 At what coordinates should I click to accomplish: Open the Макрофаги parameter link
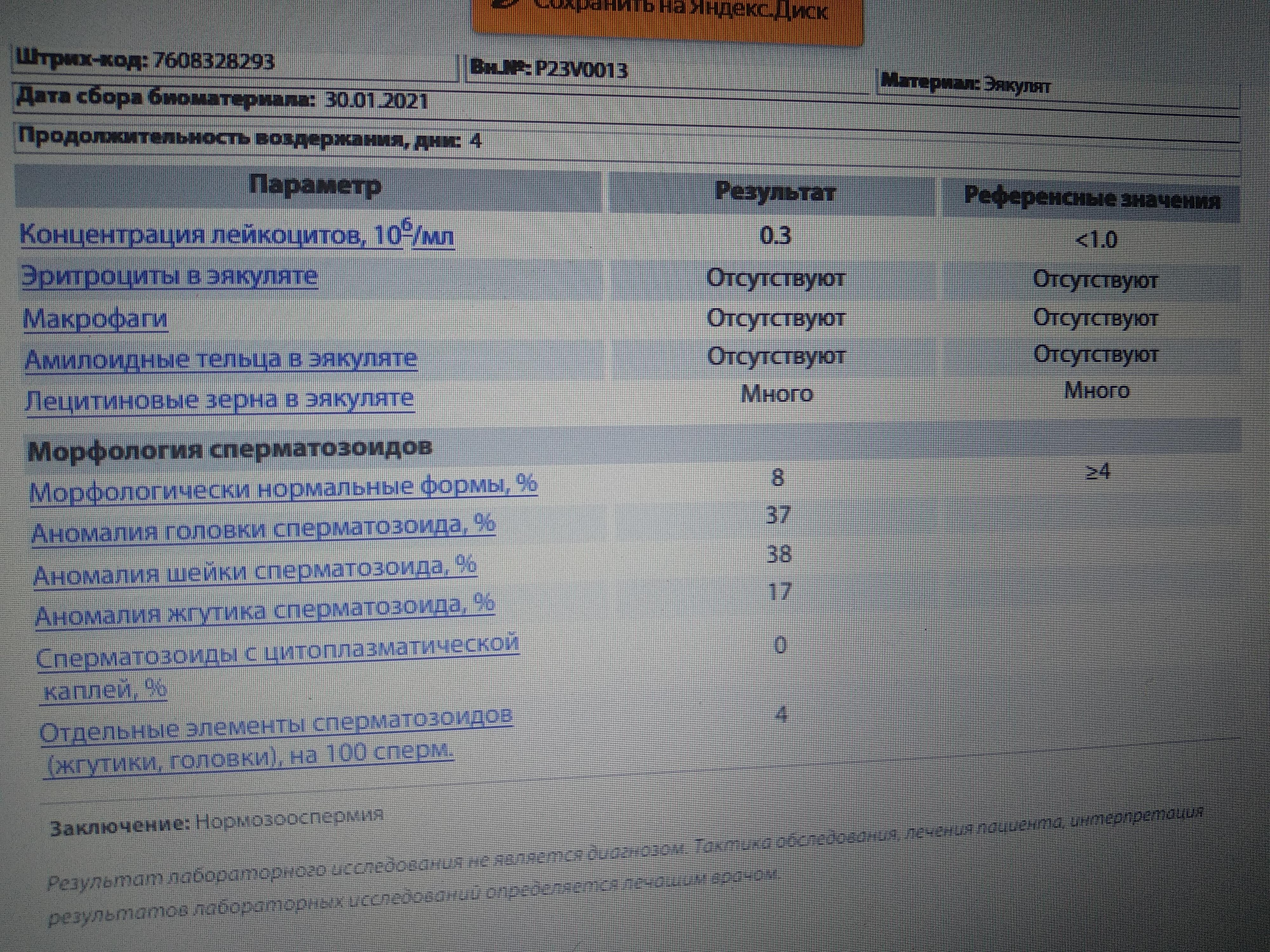point(95,319)
